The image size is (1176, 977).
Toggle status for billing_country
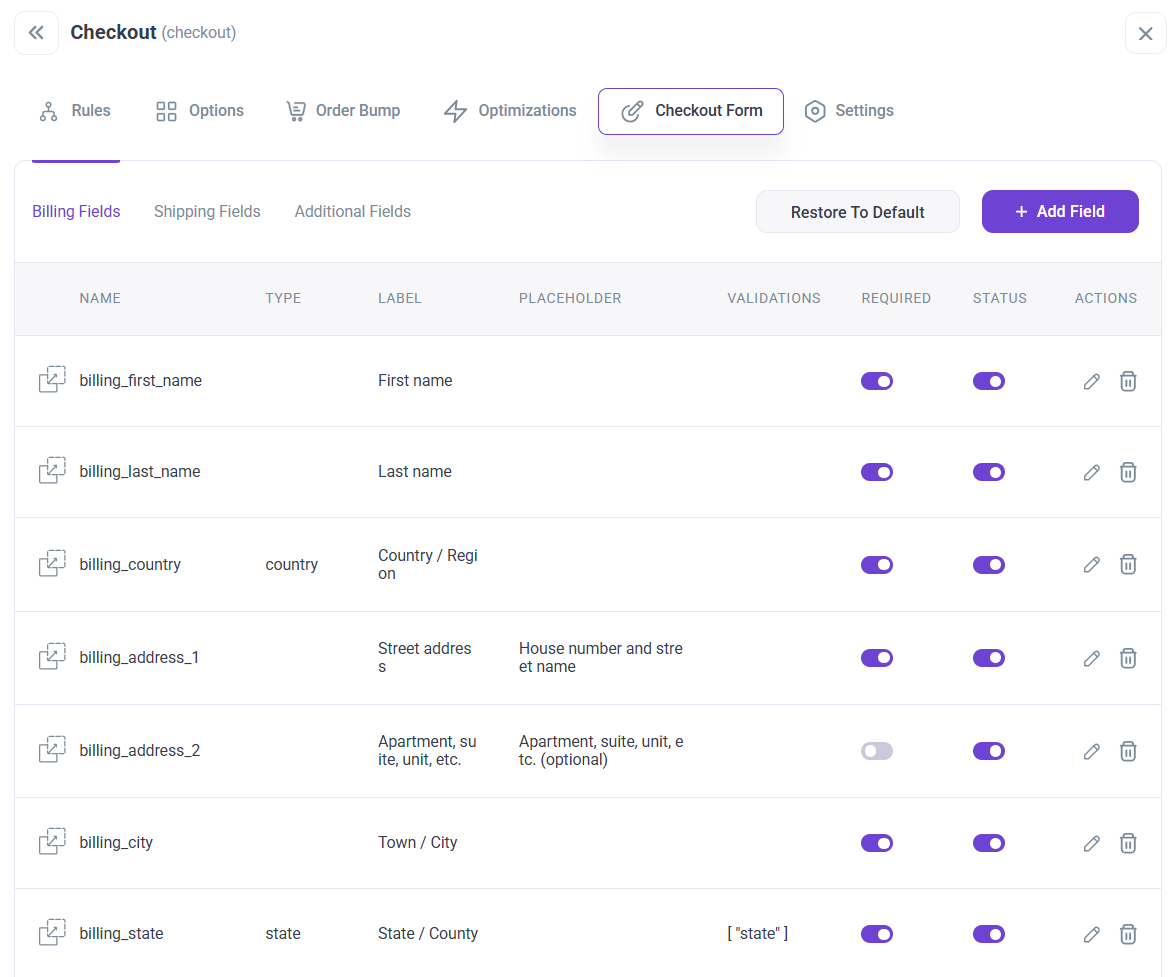(x=988, y=565)
